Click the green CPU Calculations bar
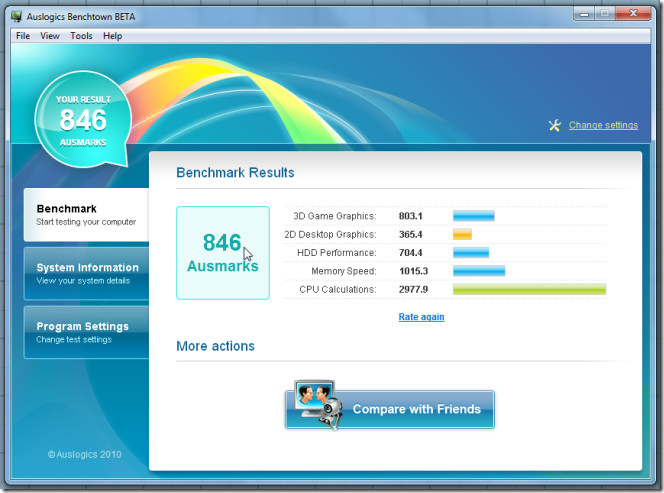This screenshot has height=493, width=664. 529,289
